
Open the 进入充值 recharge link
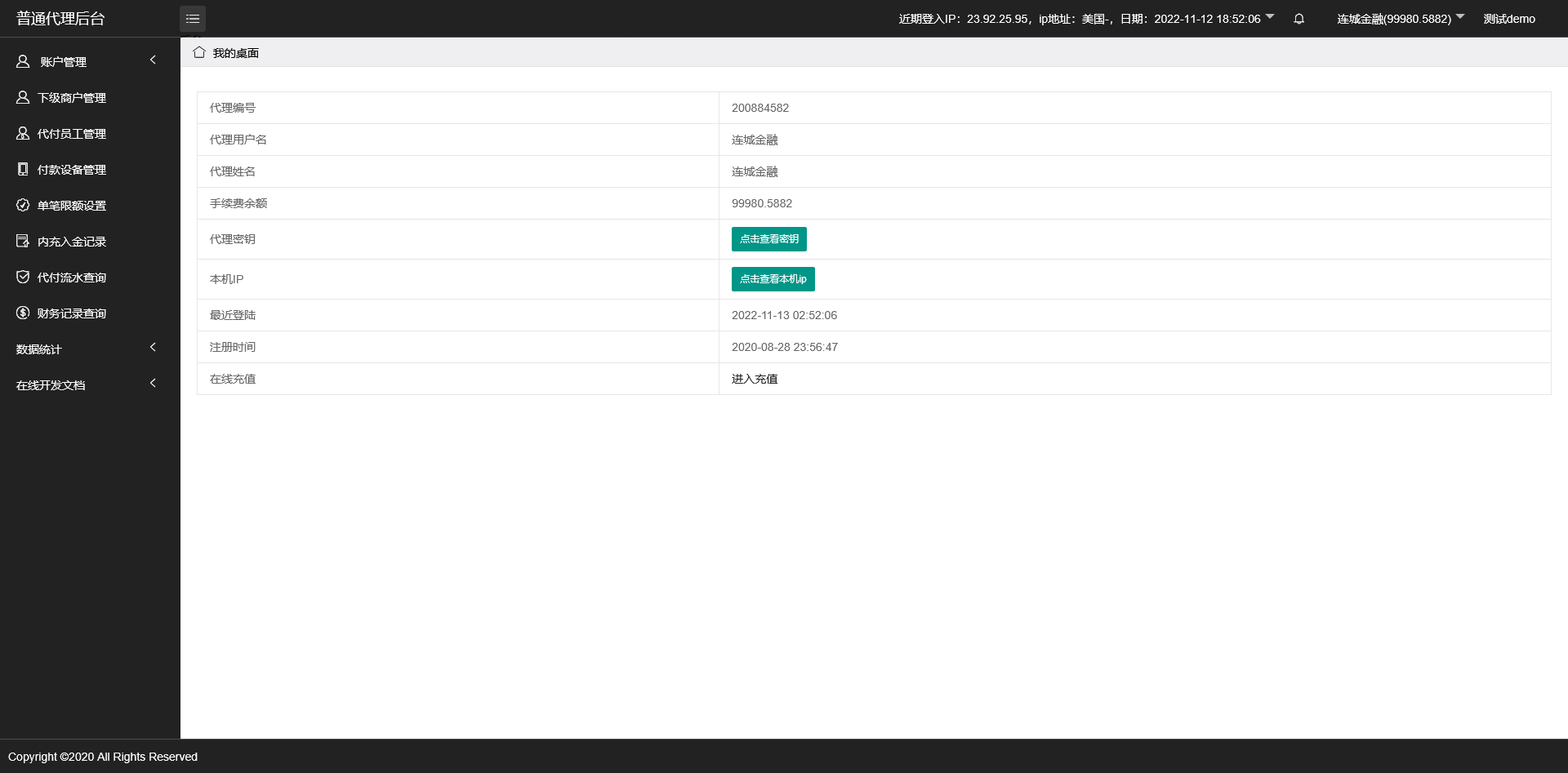755,379
